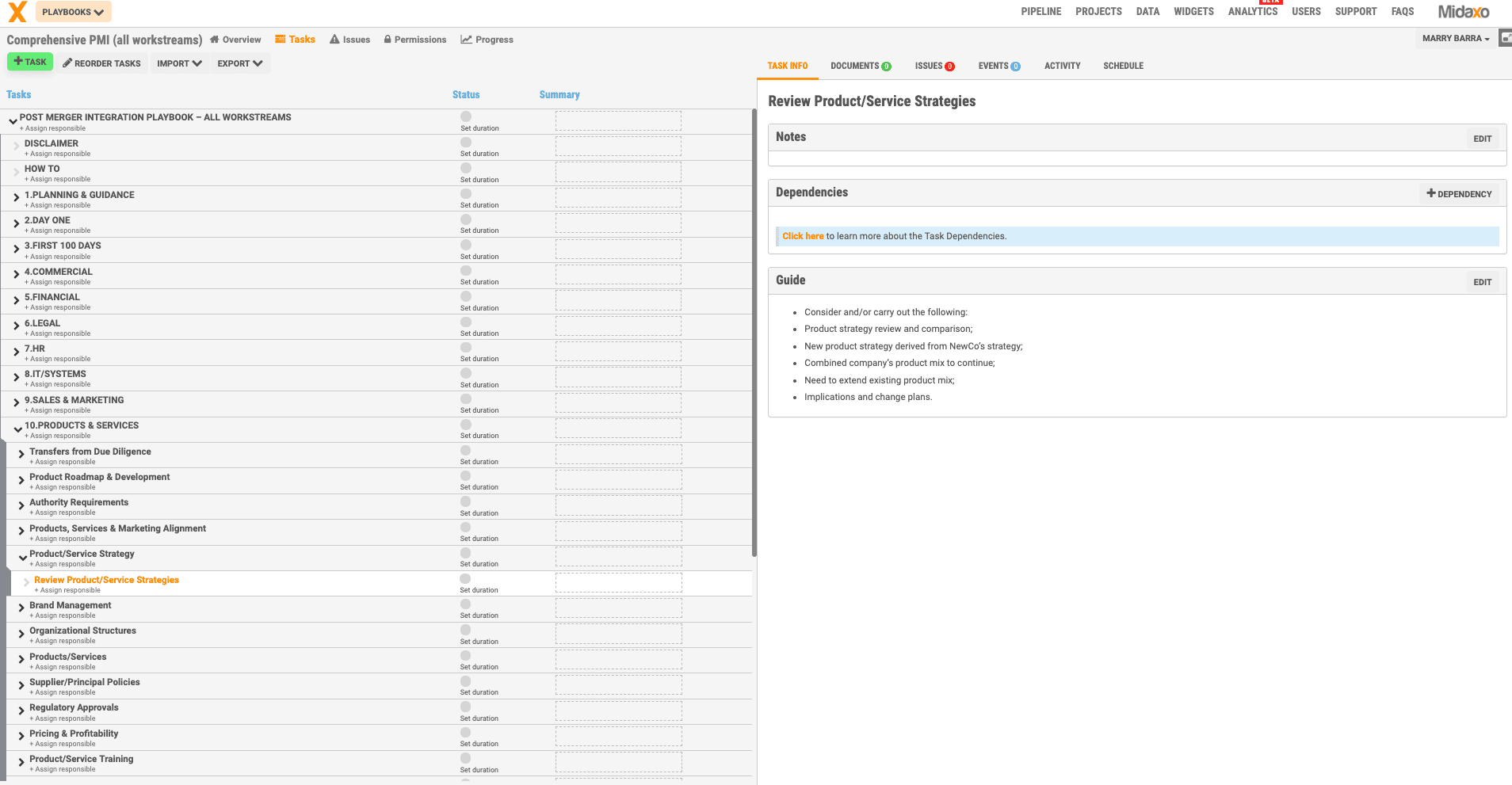This screenshot has width=1512, height=785.
Task: Click the Midaxo brand logo
Action: coord(1464,12)
